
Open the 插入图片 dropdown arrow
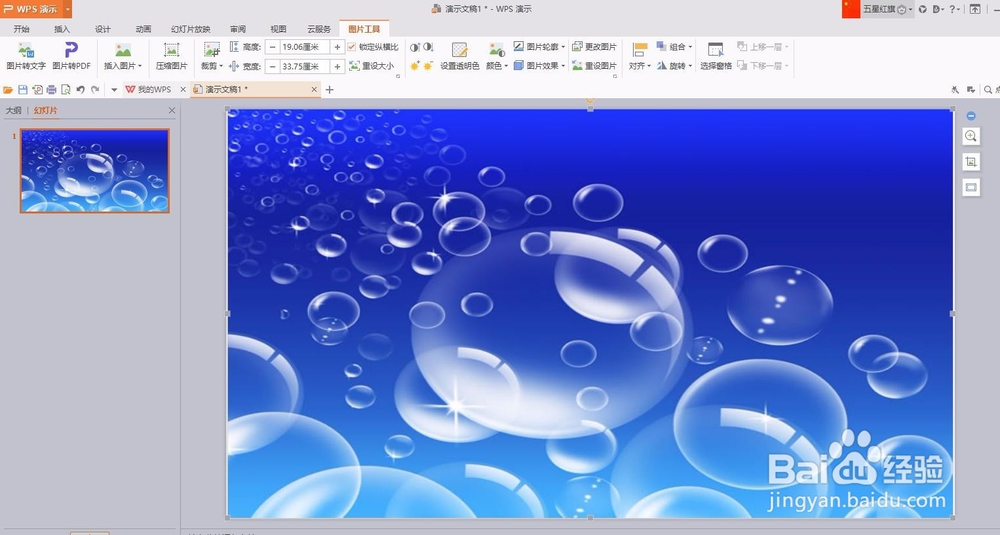click(140, 66)
